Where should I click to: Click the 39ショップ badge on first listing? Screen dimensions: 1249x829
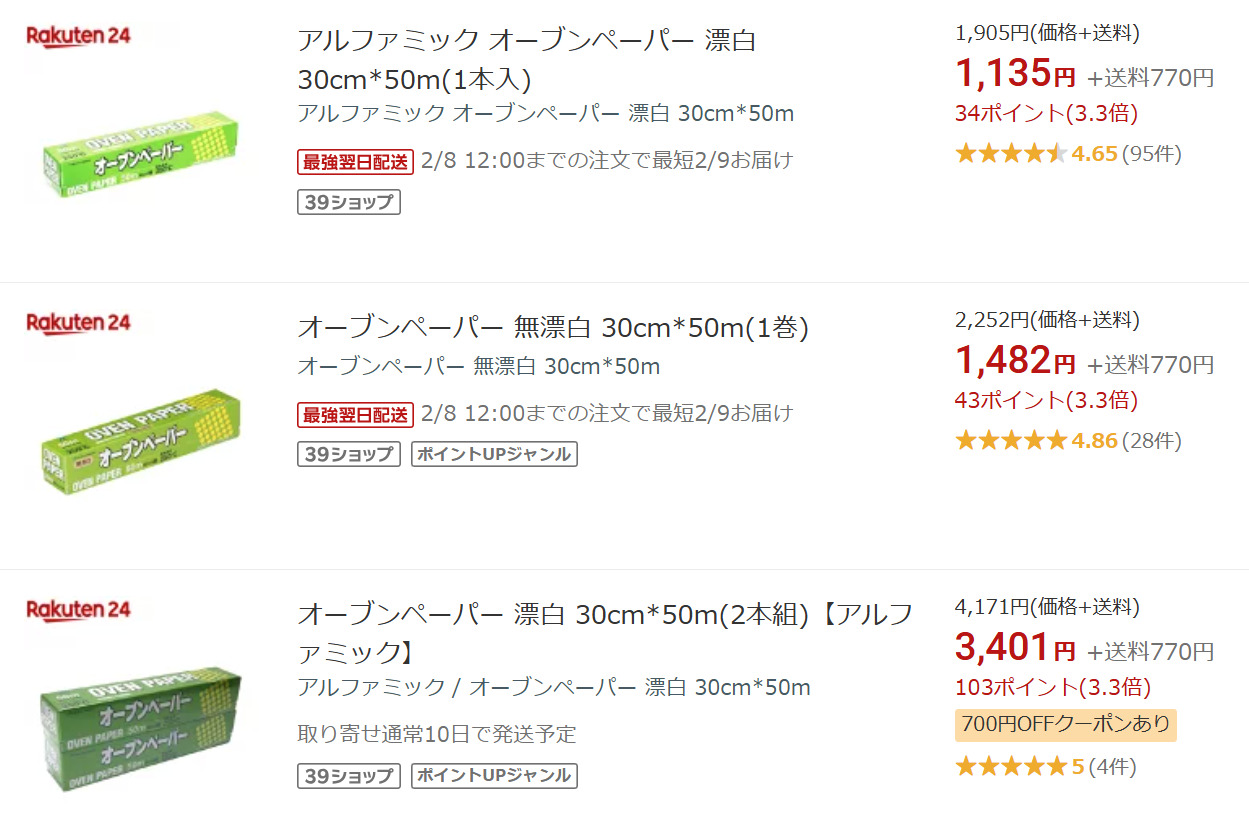tap(349, 203)
